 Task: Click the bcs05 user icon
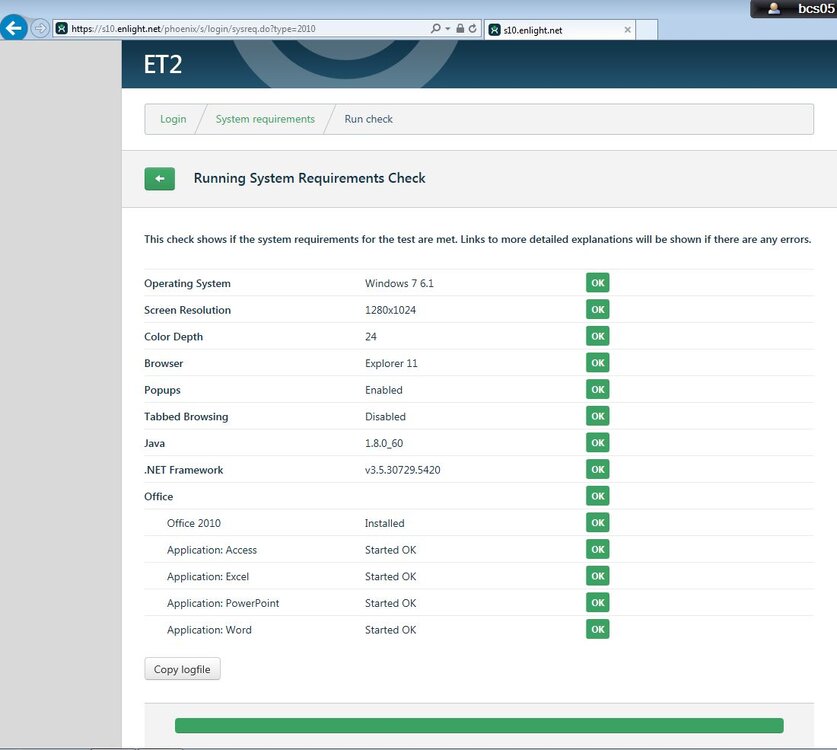(x=773, y=9)
